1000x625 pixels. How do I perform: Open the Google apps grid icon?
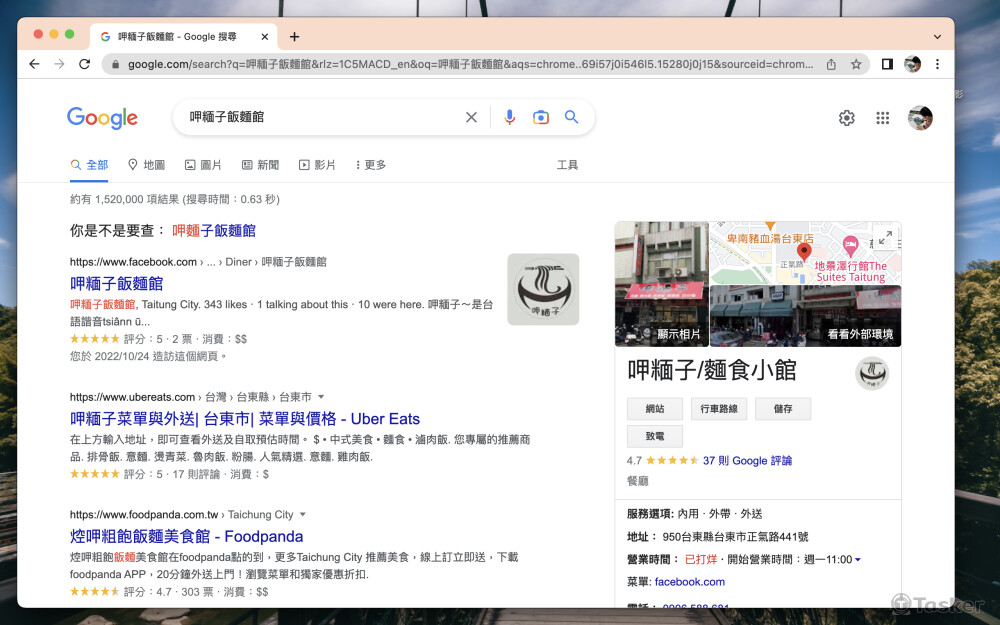click(x=882, y=117)
